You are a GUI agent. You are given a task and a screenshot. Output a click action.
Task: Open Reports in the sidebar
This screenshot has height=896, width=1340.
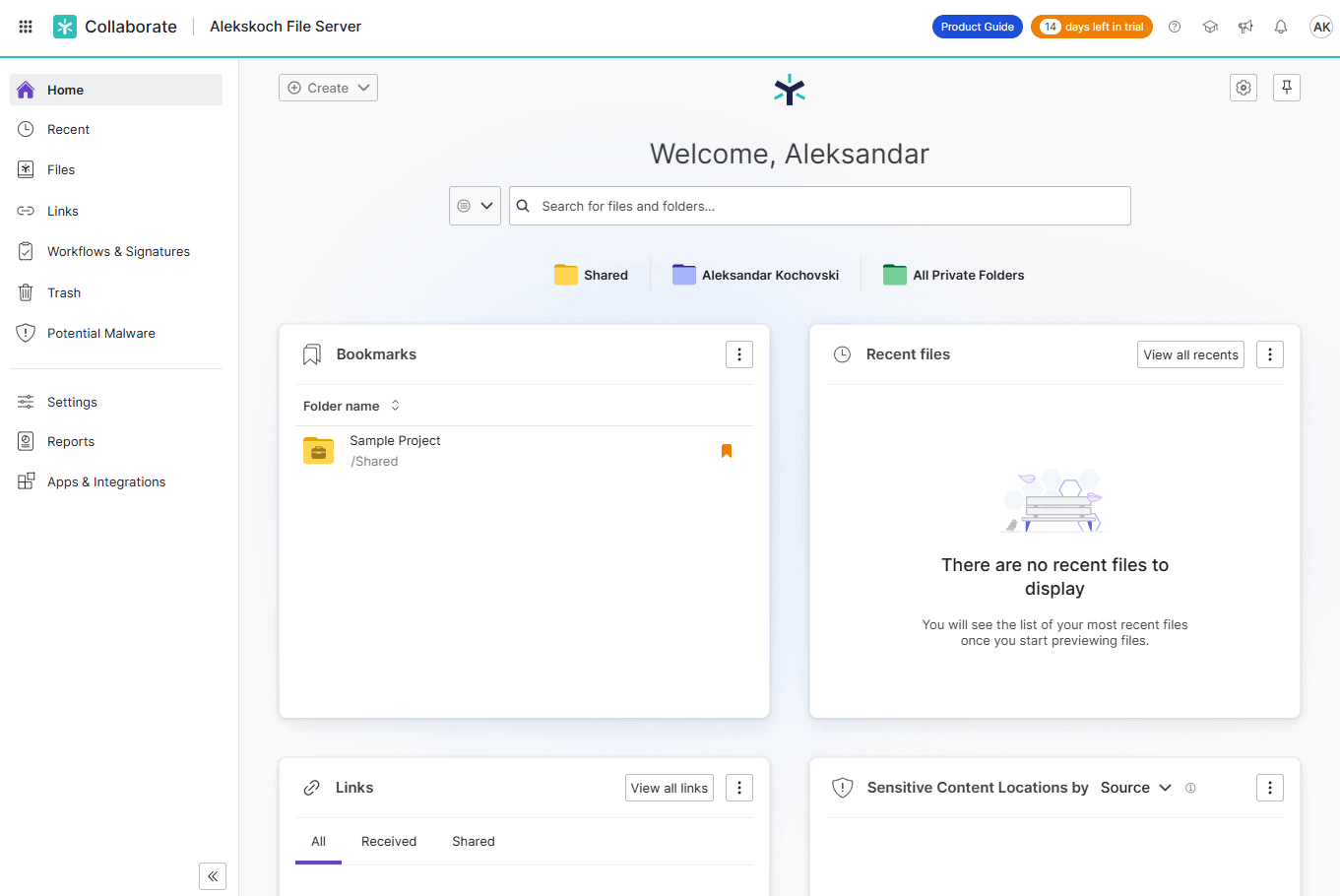(116, 441)
